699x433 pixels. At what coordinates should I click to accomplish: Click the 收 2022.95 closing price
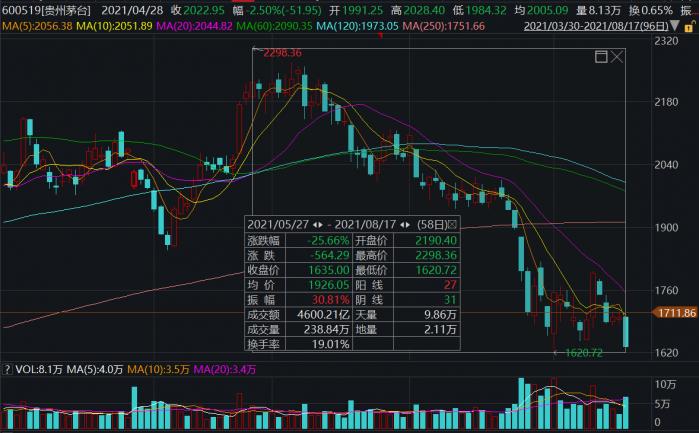198,10
